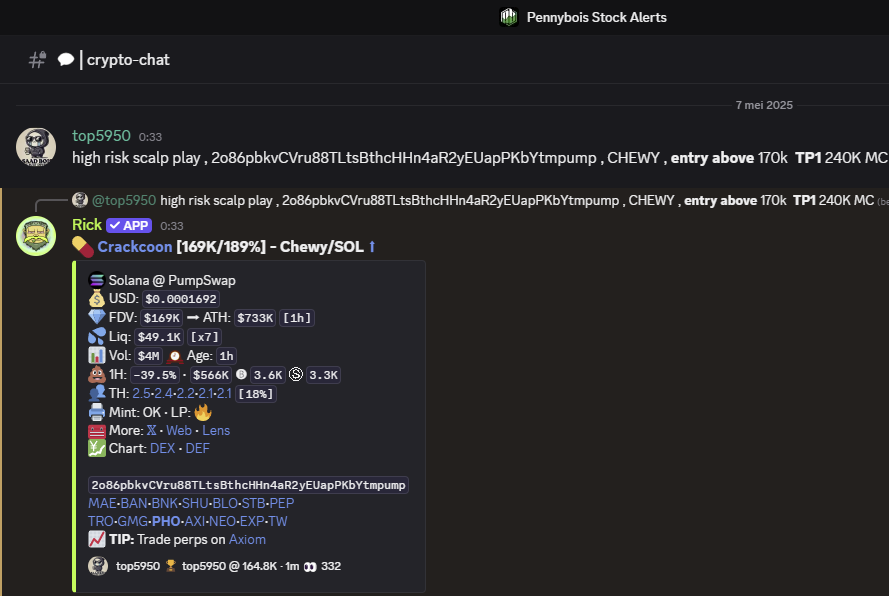
Task: Click the channel hashtag lock icon
Action: (37, 60)
